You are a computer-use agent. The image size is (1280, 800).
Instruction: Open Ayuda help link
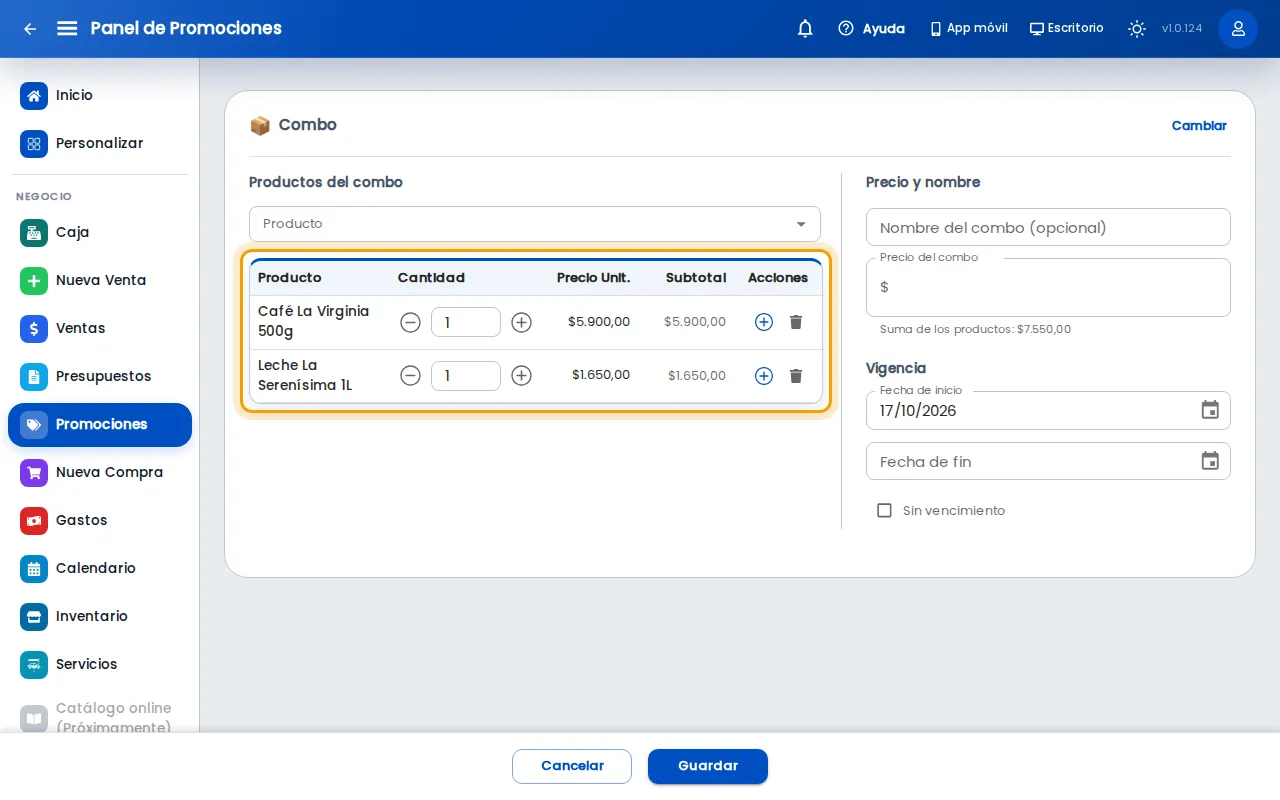871,29
